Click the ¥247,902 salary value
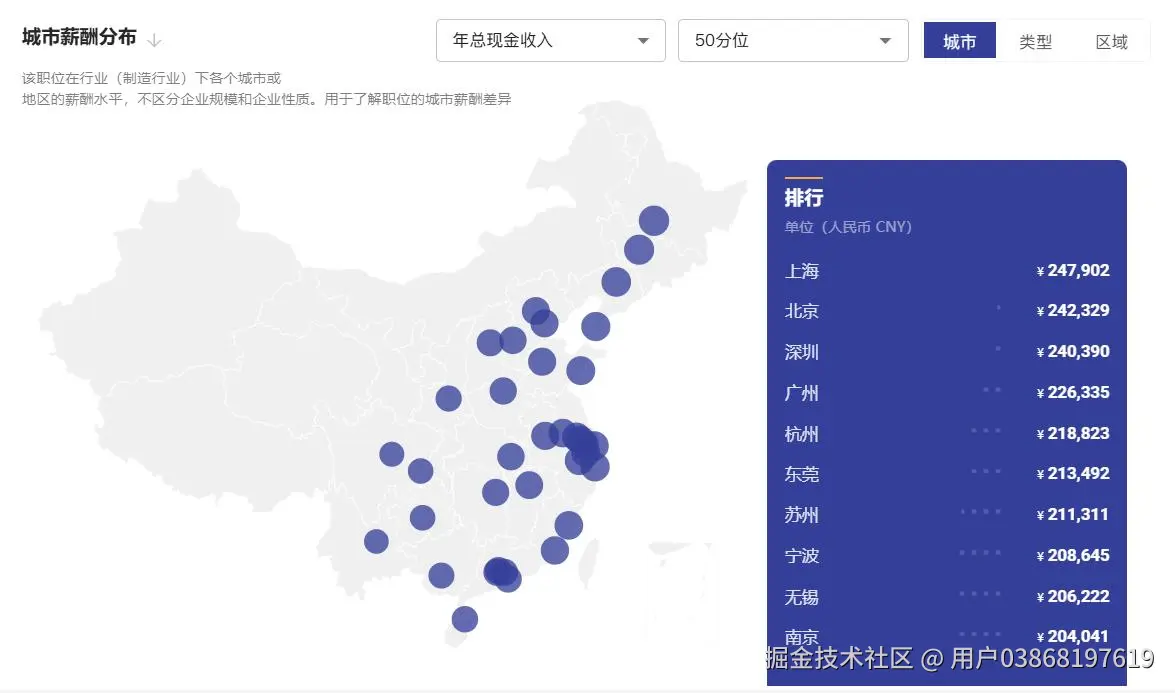The image size is (1175, 693). coord(1072,270)
